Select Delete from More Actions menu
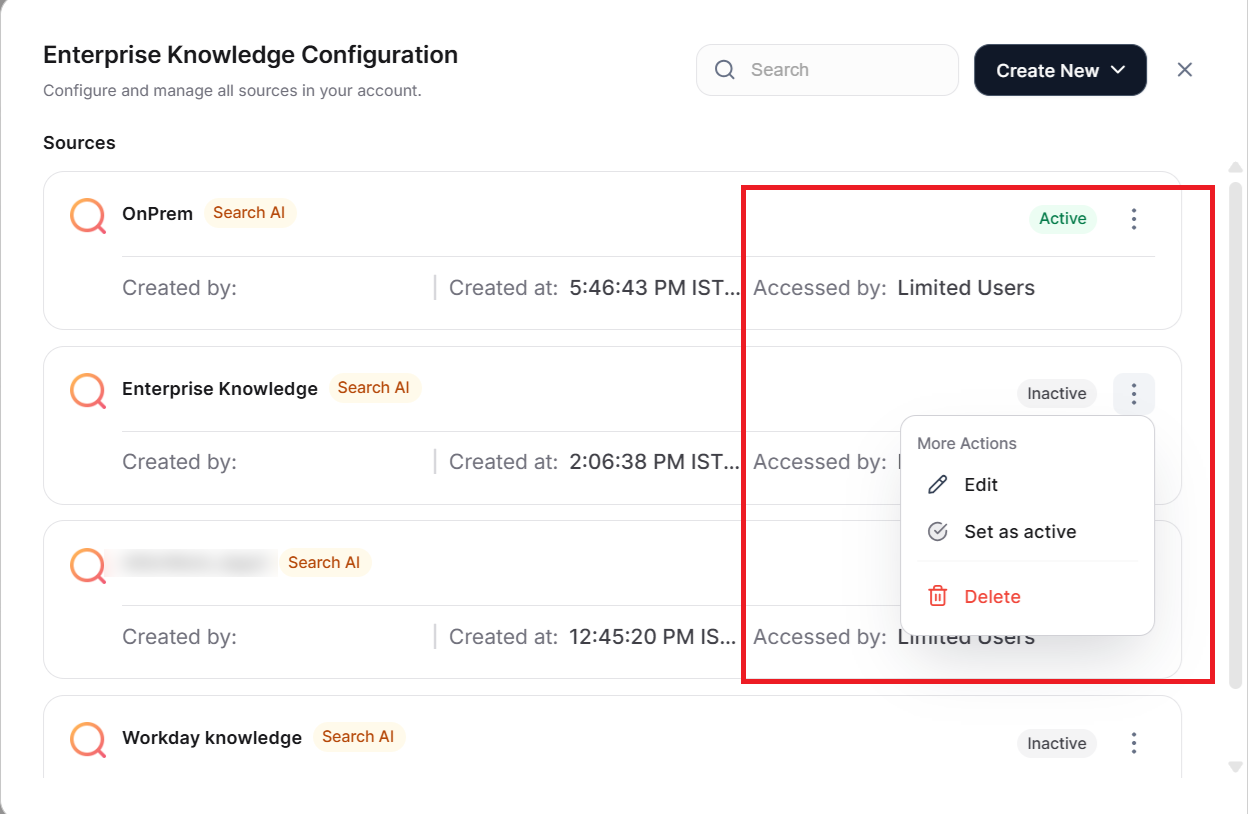Image resolution: width=1248 pixels, height=814 pixels. pyautogui.click(x=992, y=597)
